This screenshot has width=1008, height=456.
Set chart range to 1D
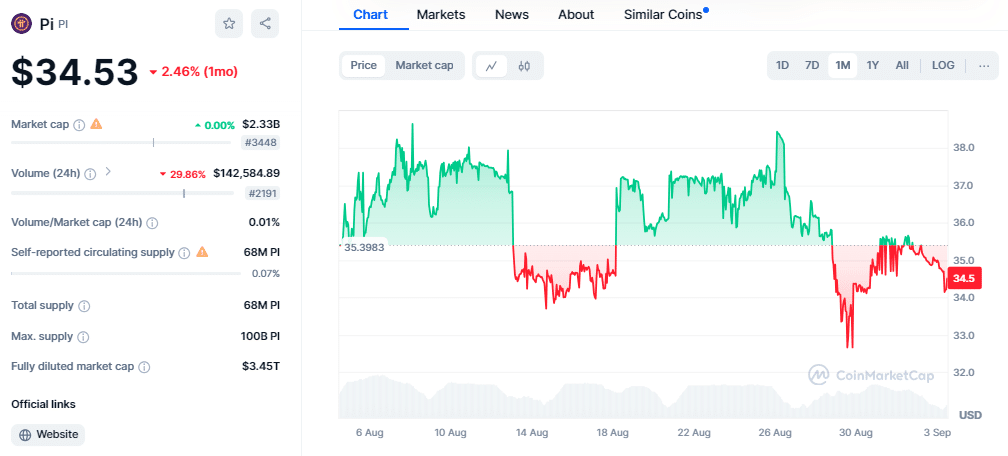pos(782,66)
